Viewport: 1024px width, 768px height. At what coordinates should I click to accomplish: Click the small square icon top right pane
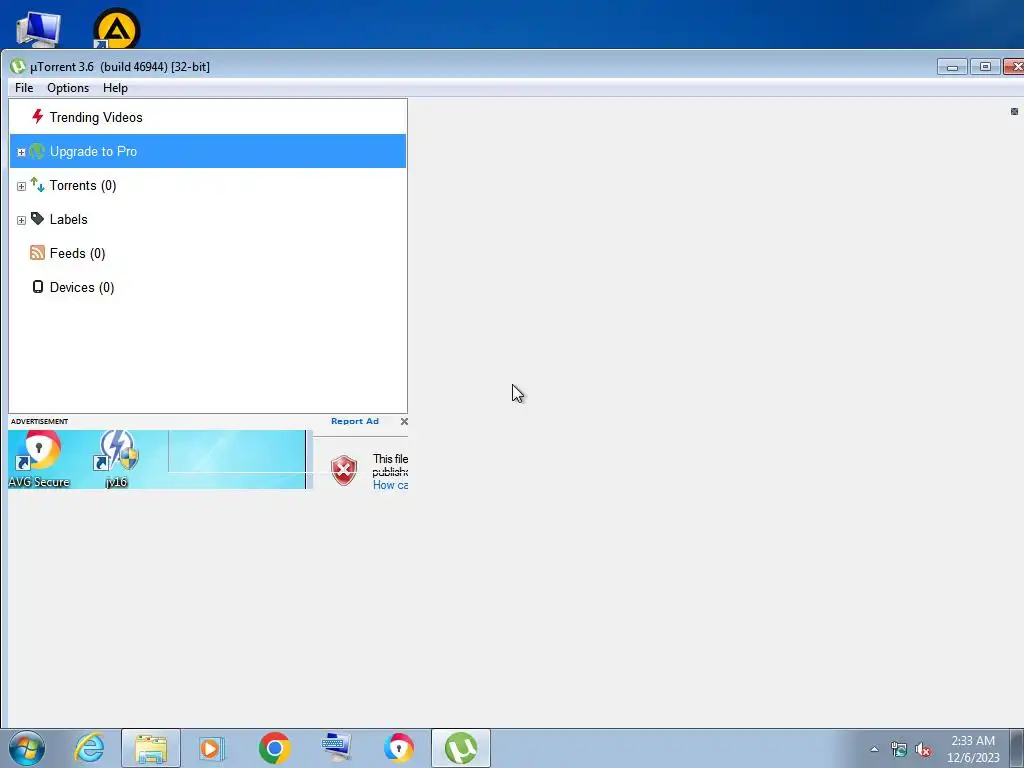coord(1014,112)
